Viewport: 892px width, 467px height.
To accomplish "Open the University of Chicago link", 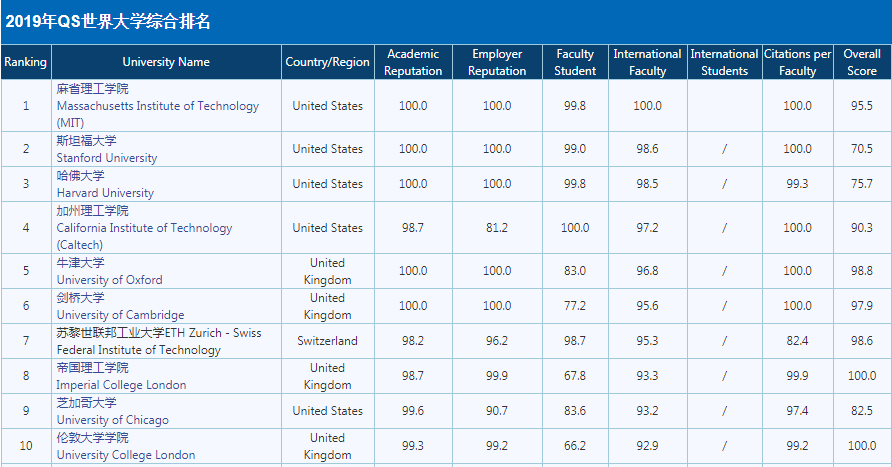I will click(x=112, y=420).
